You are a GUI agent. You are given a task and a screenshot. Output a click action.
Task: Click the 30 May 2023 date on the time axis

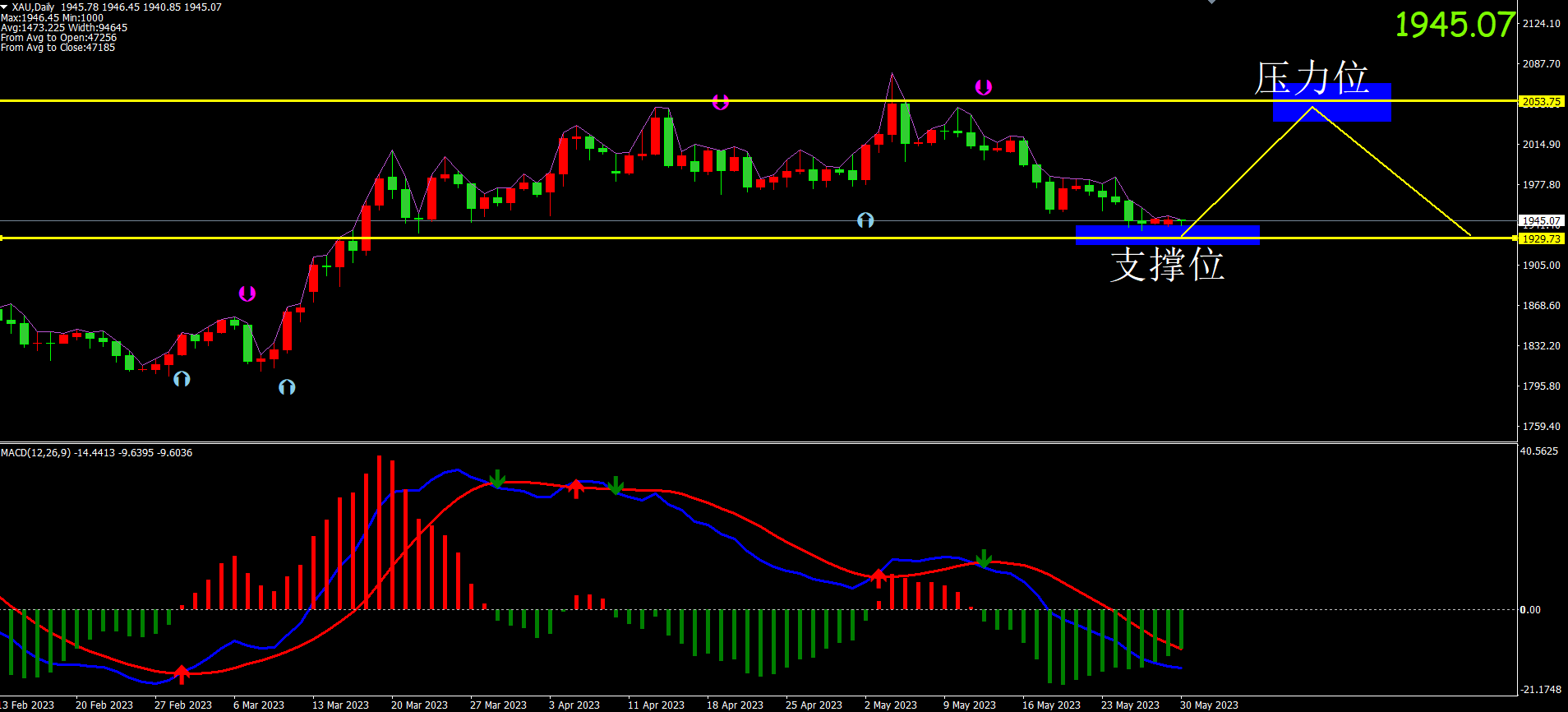[1209, 705]
